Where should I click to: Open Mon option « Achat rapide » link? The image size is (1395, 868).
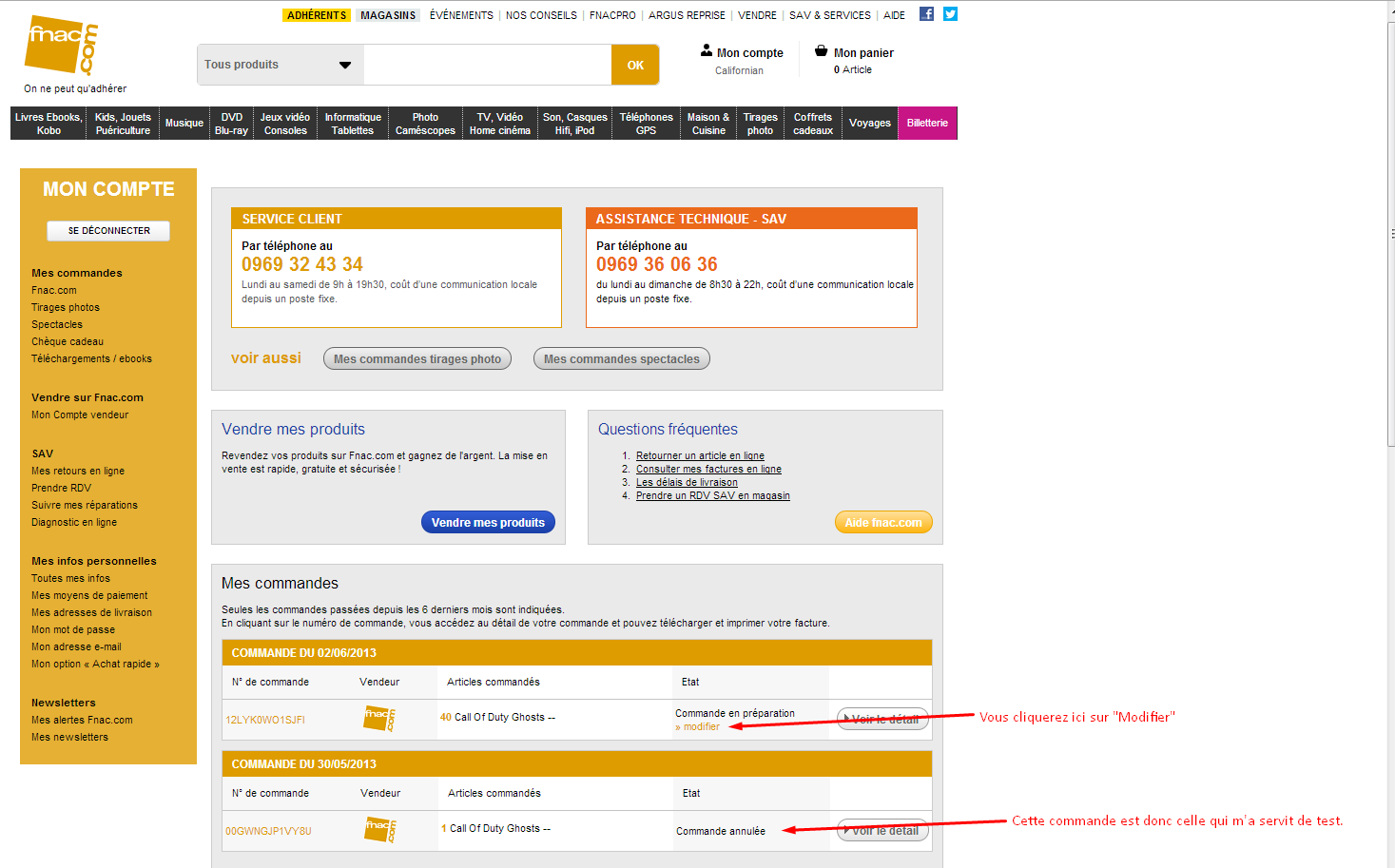(95, 665)
